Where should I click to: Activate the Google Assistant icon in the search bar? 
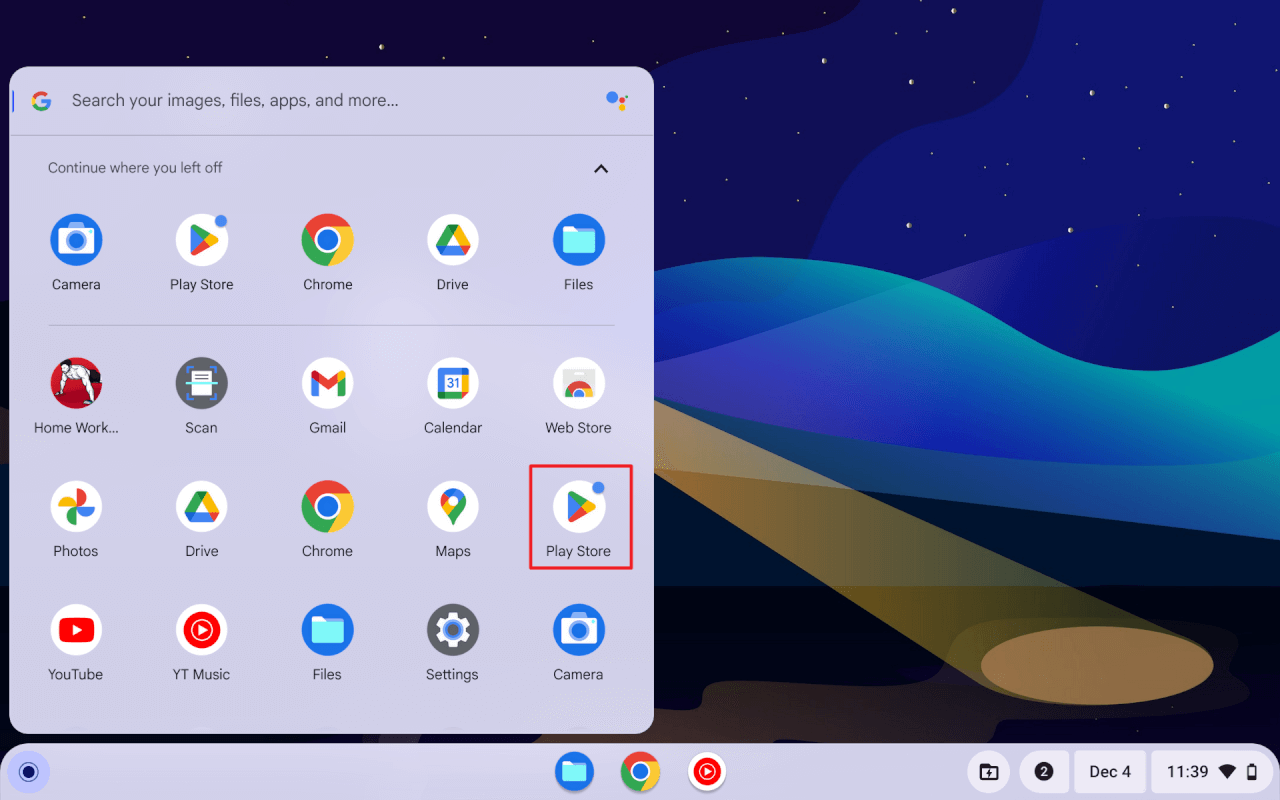pos(617,100)
